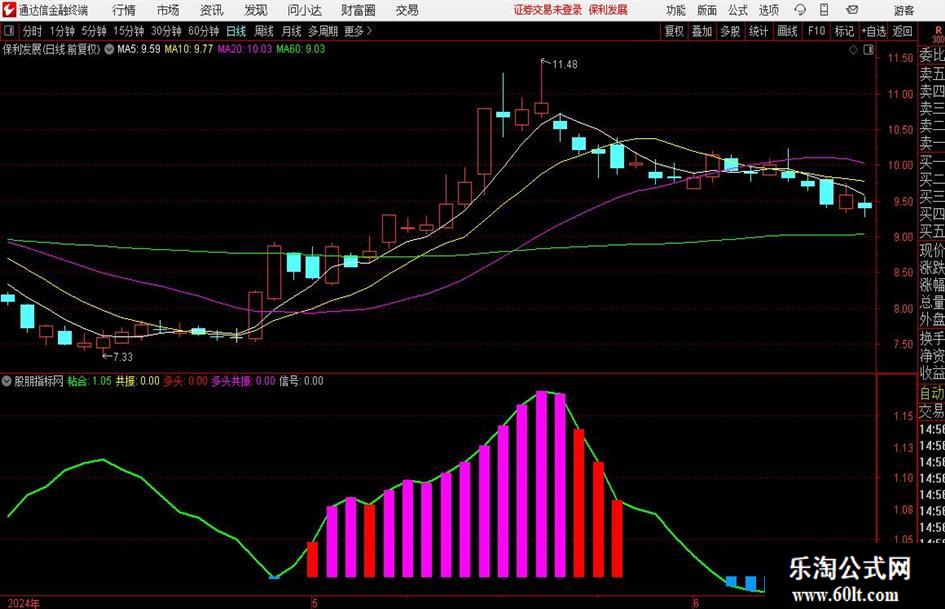Expand the 更多 periods dropdown
Viewport: 945px width, 609px height.
358,31
